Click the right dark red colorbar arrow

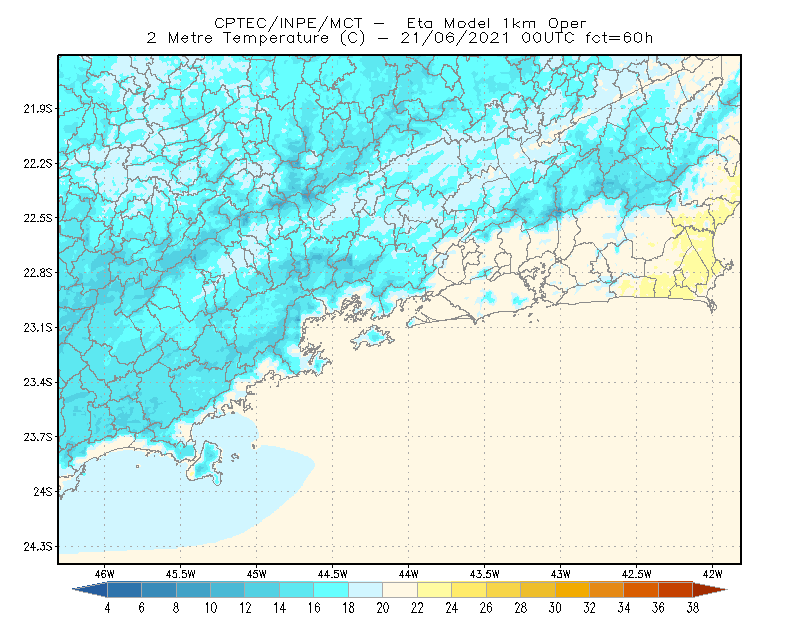710,590
